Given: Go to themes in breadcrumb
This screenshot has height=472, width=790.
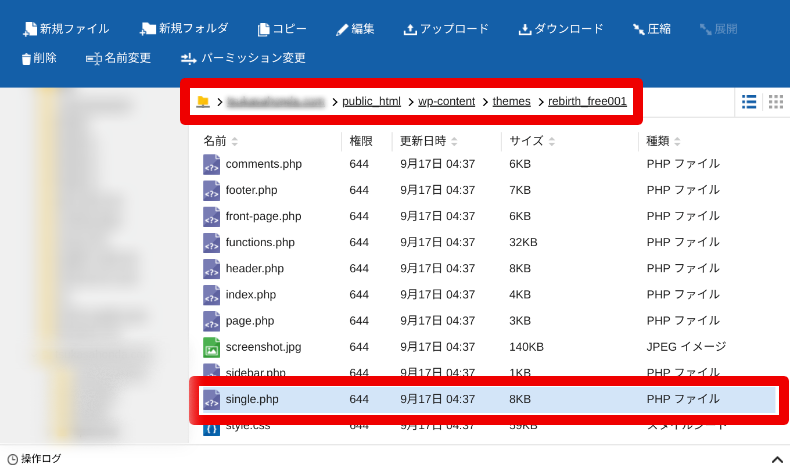Looking at the screenshot, I should click(x=511, y=101).
